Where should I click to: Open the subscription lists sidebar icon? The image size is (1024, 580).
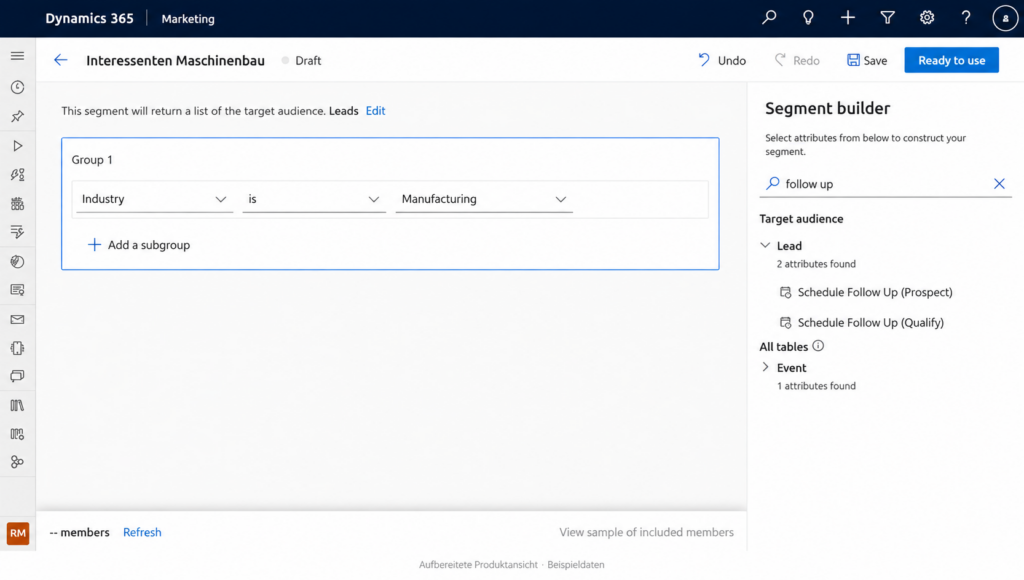(18, 232)
